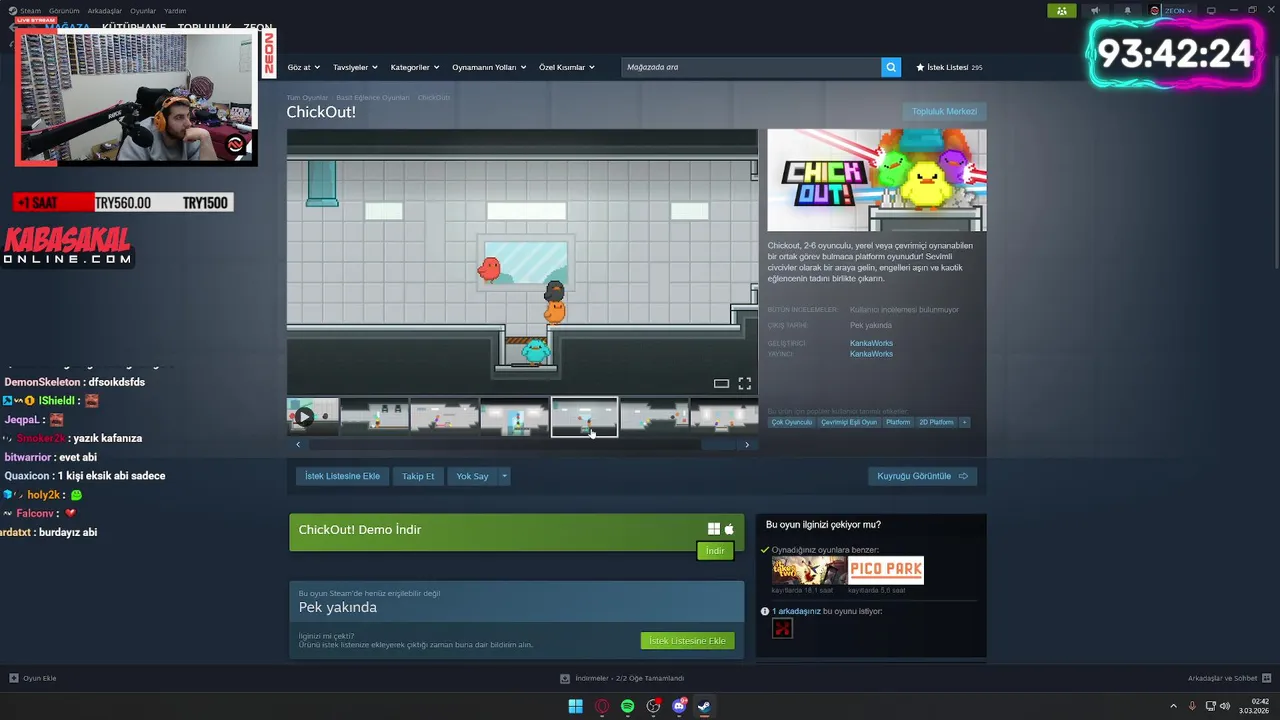Image resolution: width=1280 pixels, height=720 pixels.
Task: Expand the Oynamanın Yolları dropdown
Action: click(x=489, y=67)
